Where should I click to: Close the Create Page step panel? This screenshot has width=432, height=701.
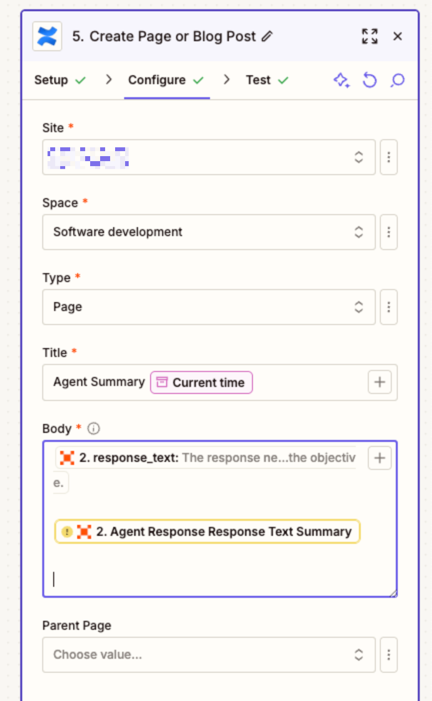coord(398,36)
